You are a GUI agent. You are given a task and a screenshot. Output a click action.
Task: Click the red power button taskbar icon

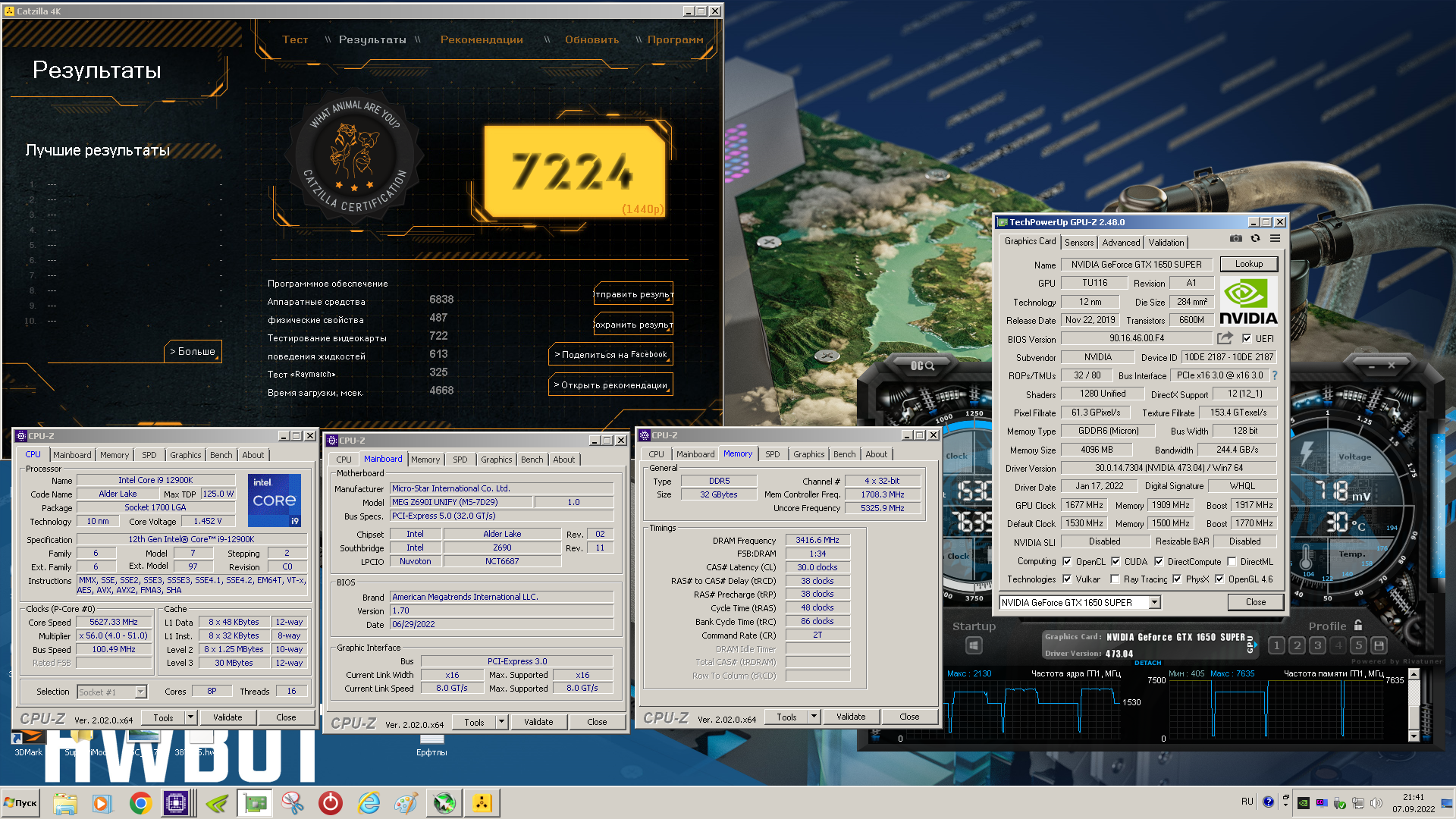point(331,803)
